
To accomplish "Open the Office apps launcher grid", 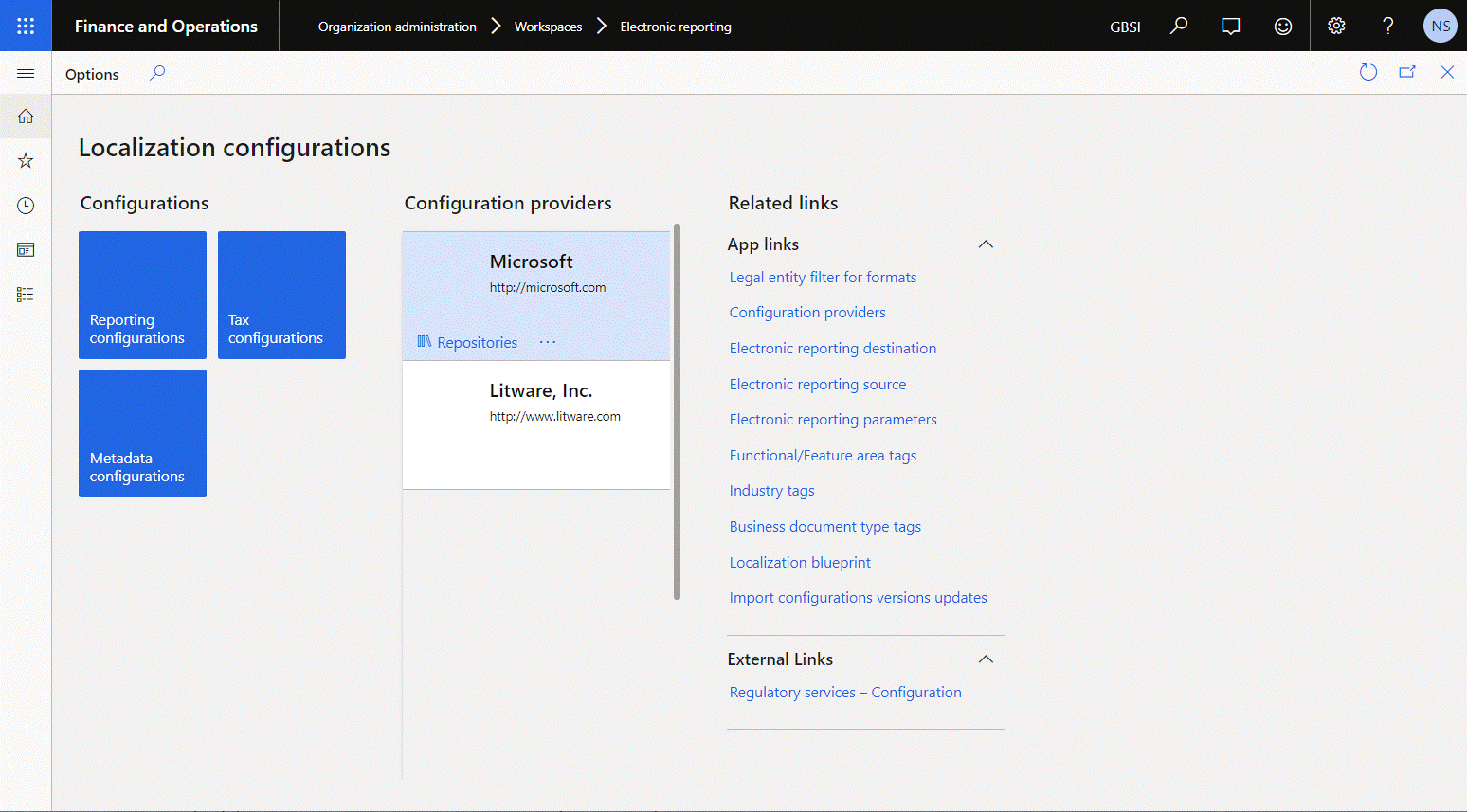I will tap(26, 26).
